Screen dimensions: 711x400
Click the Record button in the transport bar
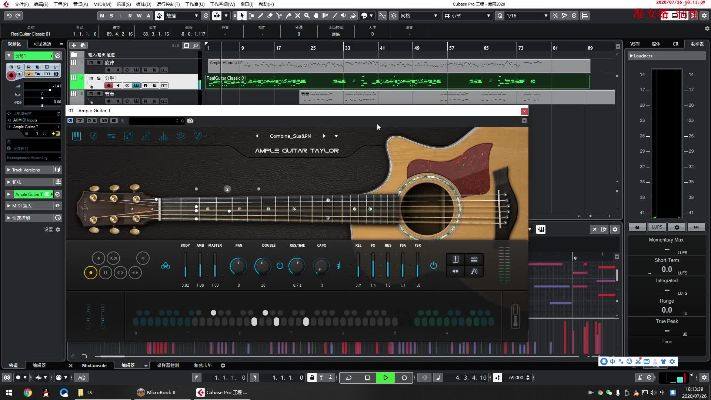[x=404, y=378]
